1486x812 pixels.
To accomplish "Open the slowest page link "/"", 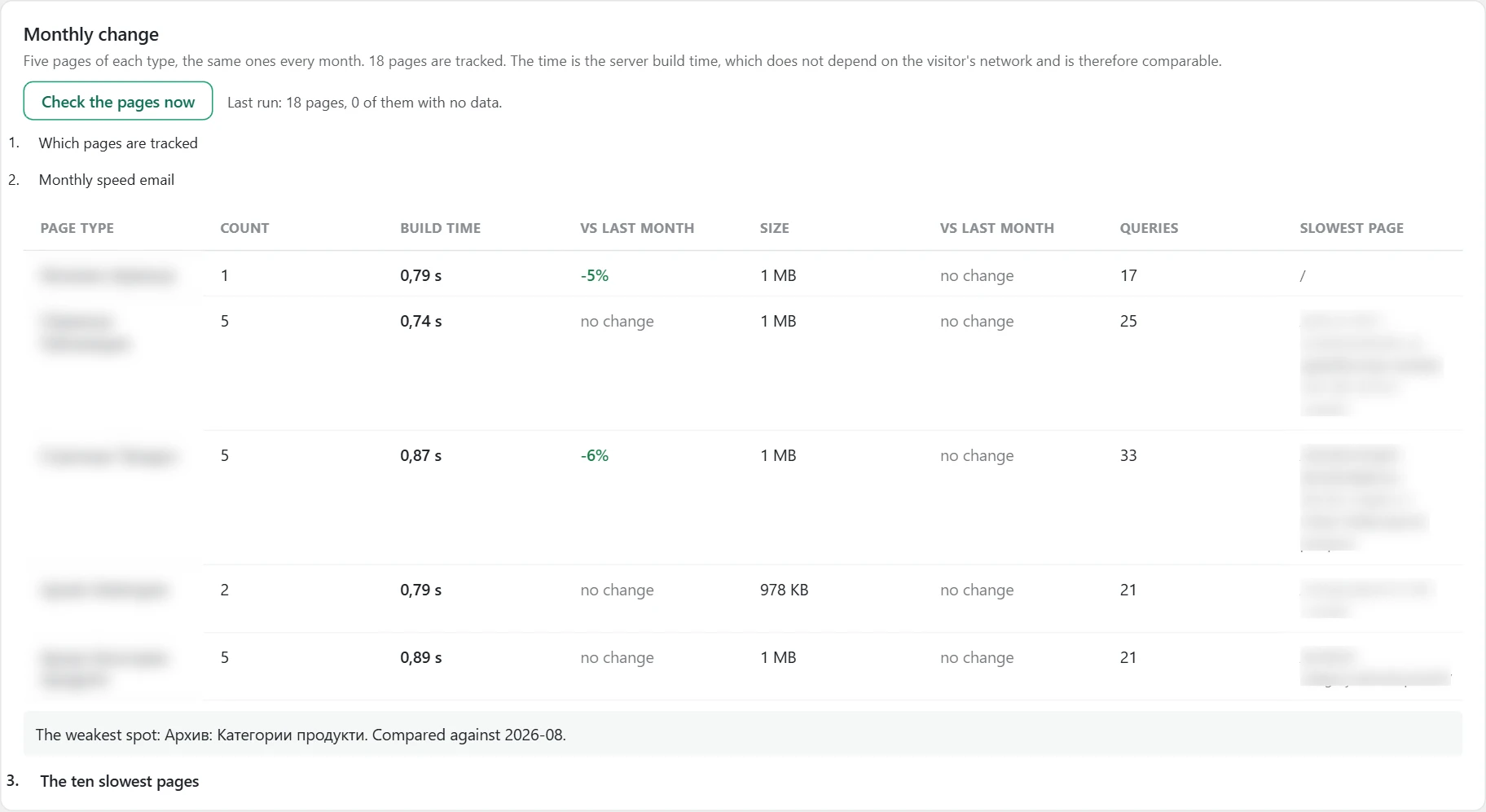I will pos(1303,275).
